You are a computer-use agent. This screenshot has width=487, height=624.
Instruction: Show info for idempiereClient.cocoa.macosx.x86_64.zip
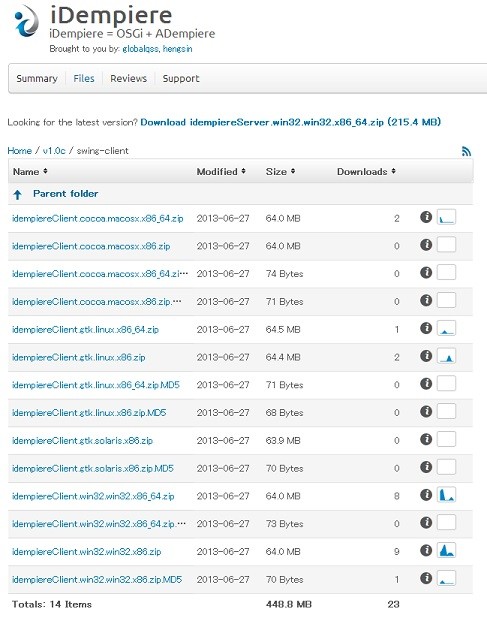[x=426, y=217]
